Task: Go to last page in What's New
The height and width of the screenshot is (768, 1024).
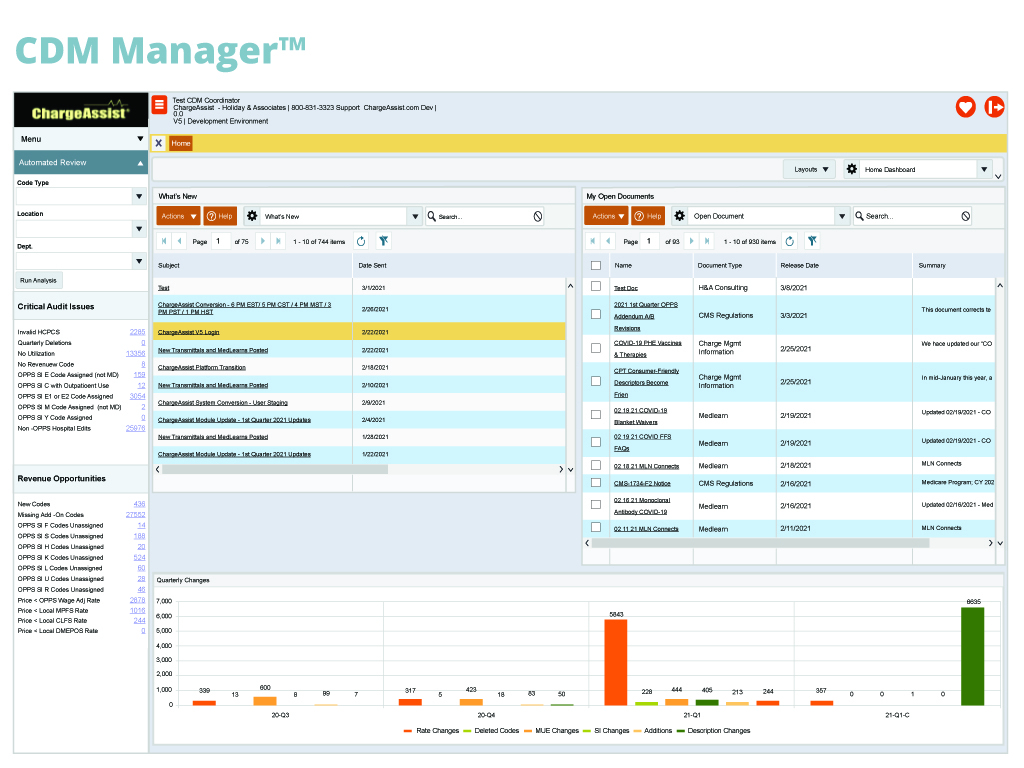Action: coord(278,241)
